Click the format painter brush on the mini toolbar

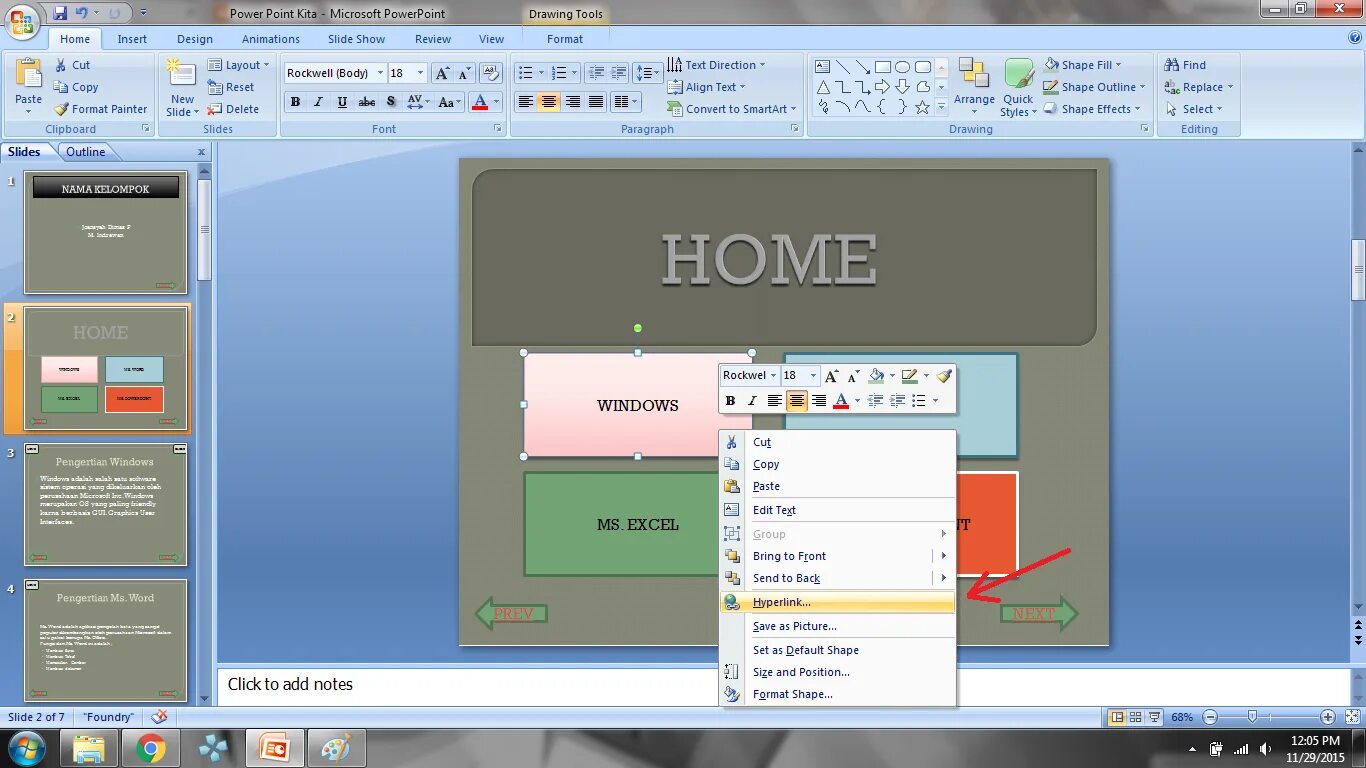click(x=944, y=376)
